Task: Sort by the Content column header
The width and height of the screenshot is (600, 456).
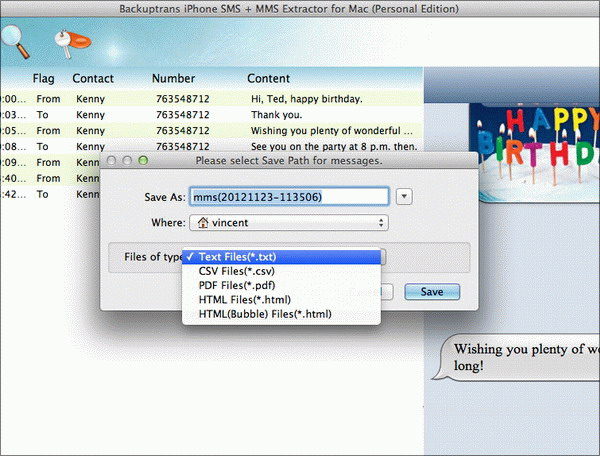Action: coord(268,78)
